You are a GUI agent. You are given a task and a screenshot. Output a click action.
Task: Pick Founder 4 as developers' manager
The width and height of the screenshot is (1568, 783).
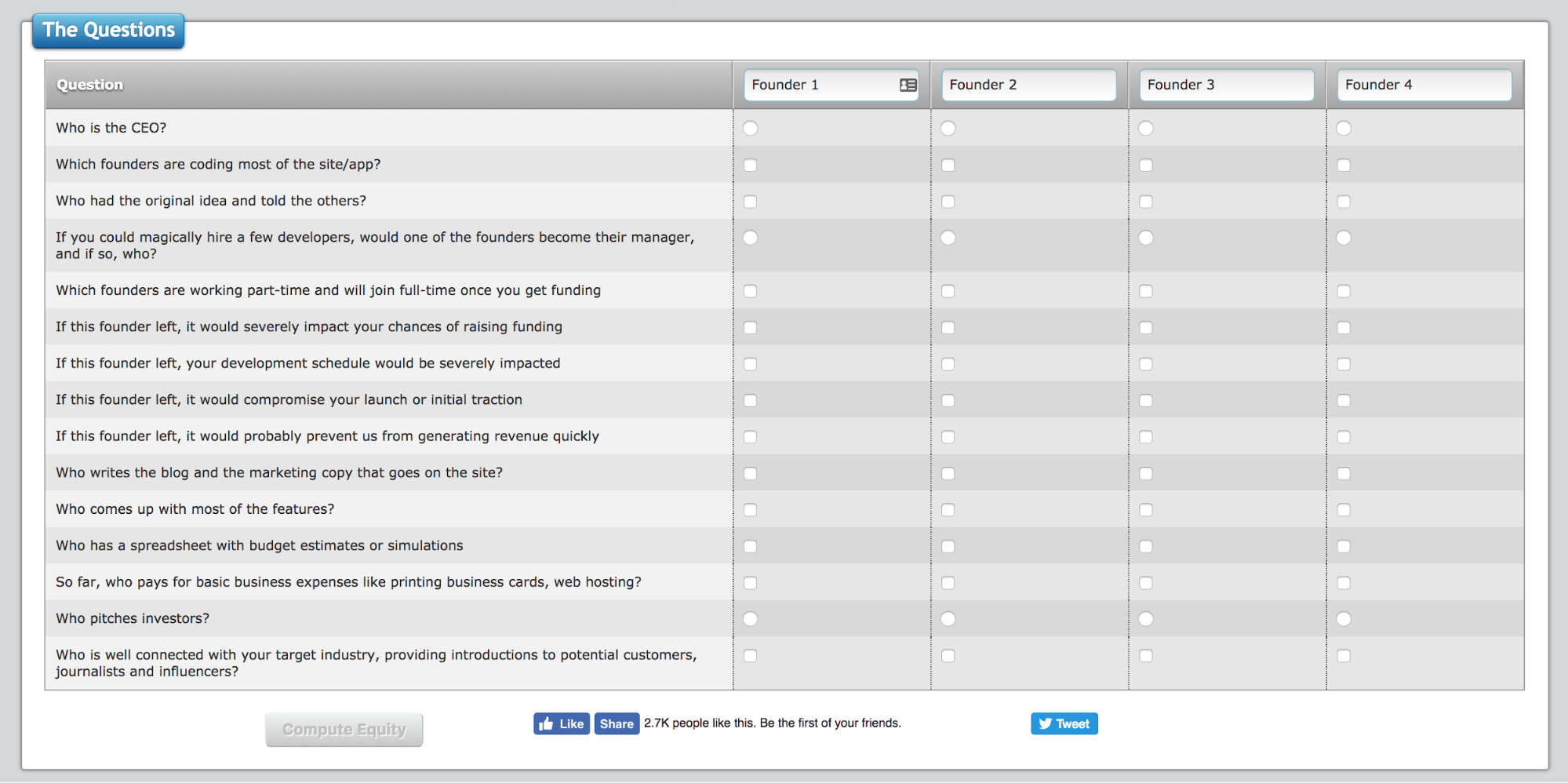coord(1344,238)
